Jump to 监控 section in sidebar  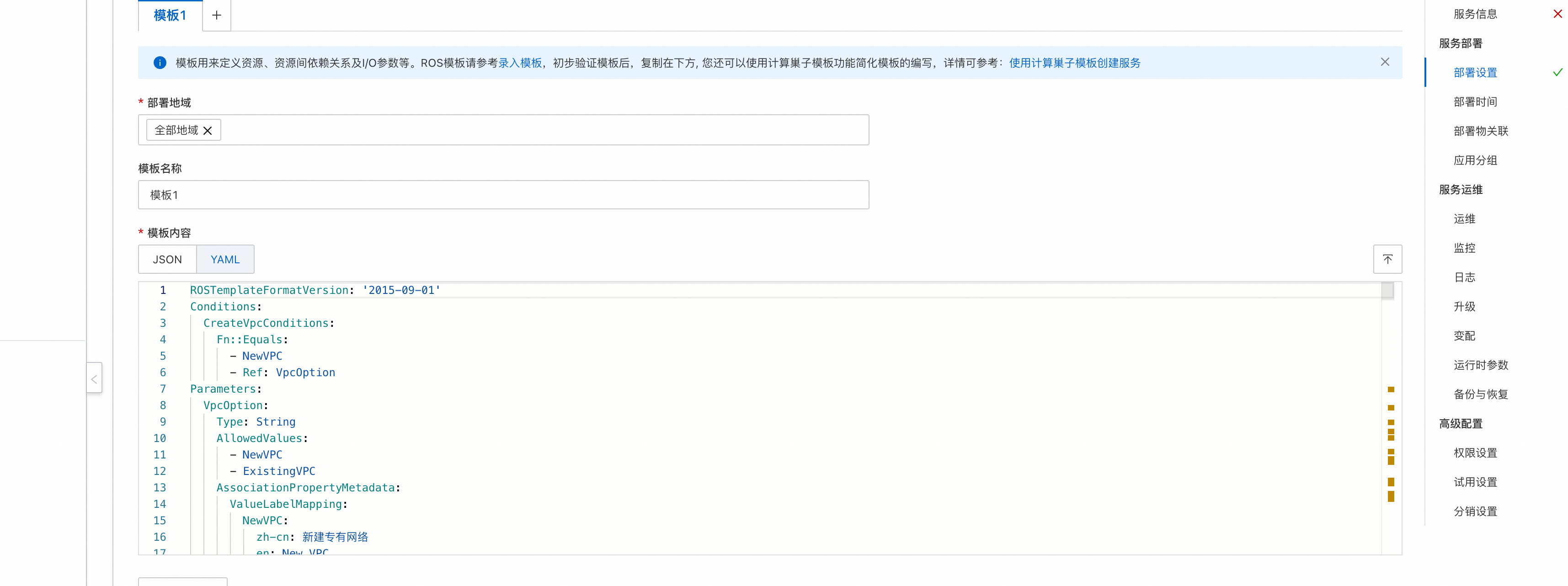pos(1464,248)
